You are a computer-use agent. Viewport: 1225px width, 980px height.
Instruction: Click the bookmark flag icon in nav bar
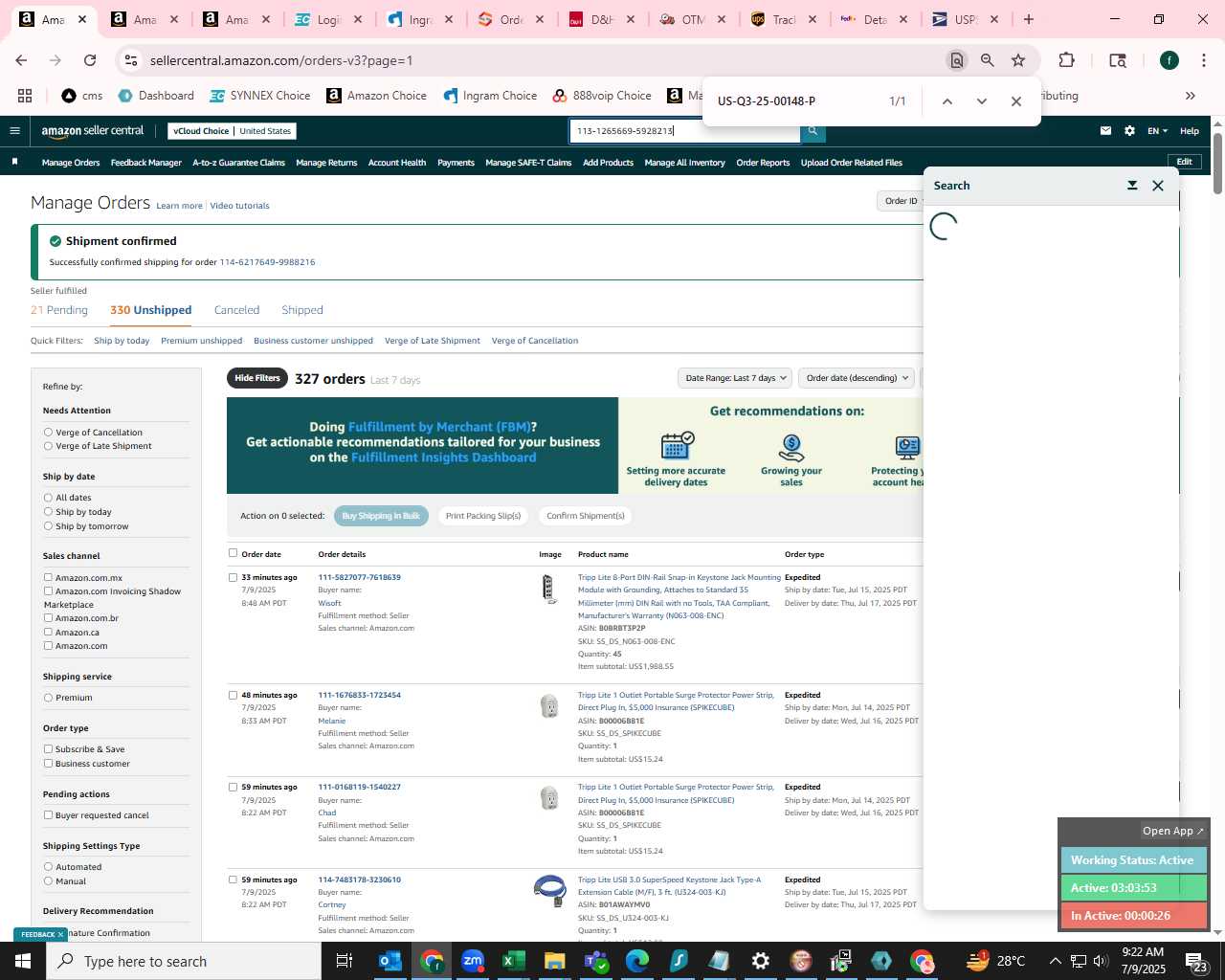[x=14, y=163]
